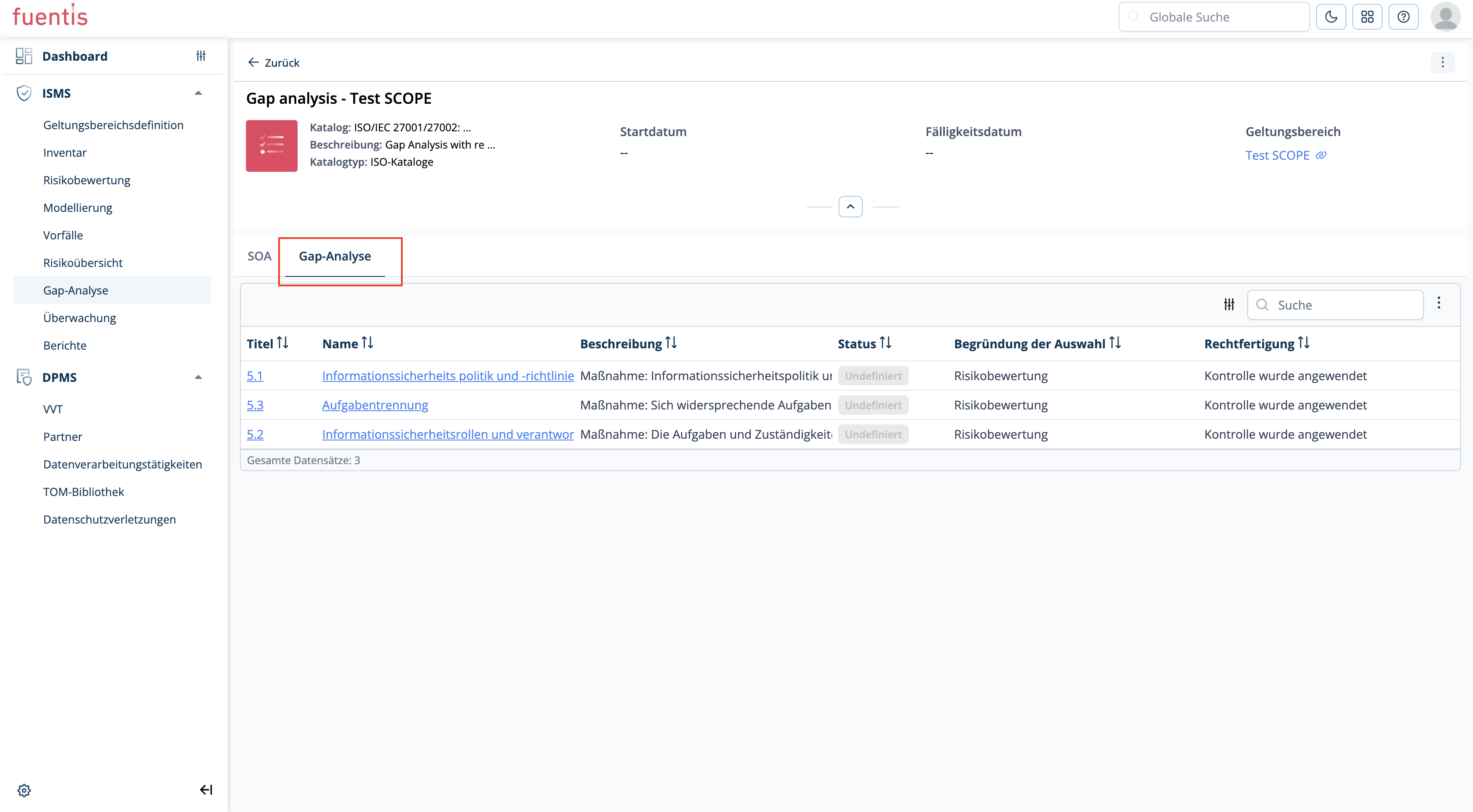Open dashboard filter settings icon
The height and width of the screenshot is (812, 1473).
201,56
